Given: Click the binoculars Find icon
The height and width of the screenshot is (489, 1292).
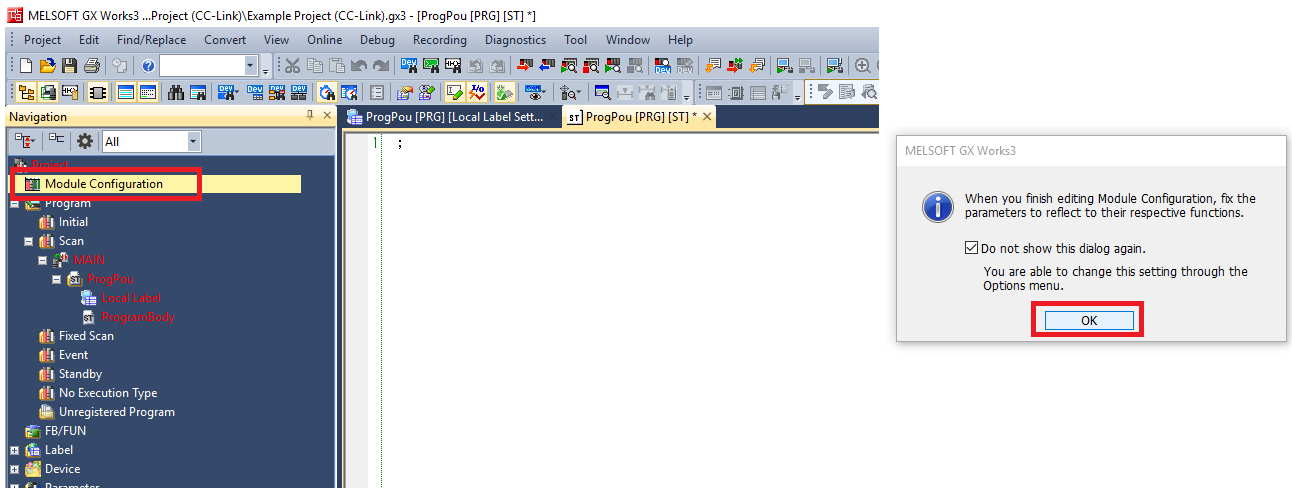Looking at the screenshot, I should [x=176, y=93].
